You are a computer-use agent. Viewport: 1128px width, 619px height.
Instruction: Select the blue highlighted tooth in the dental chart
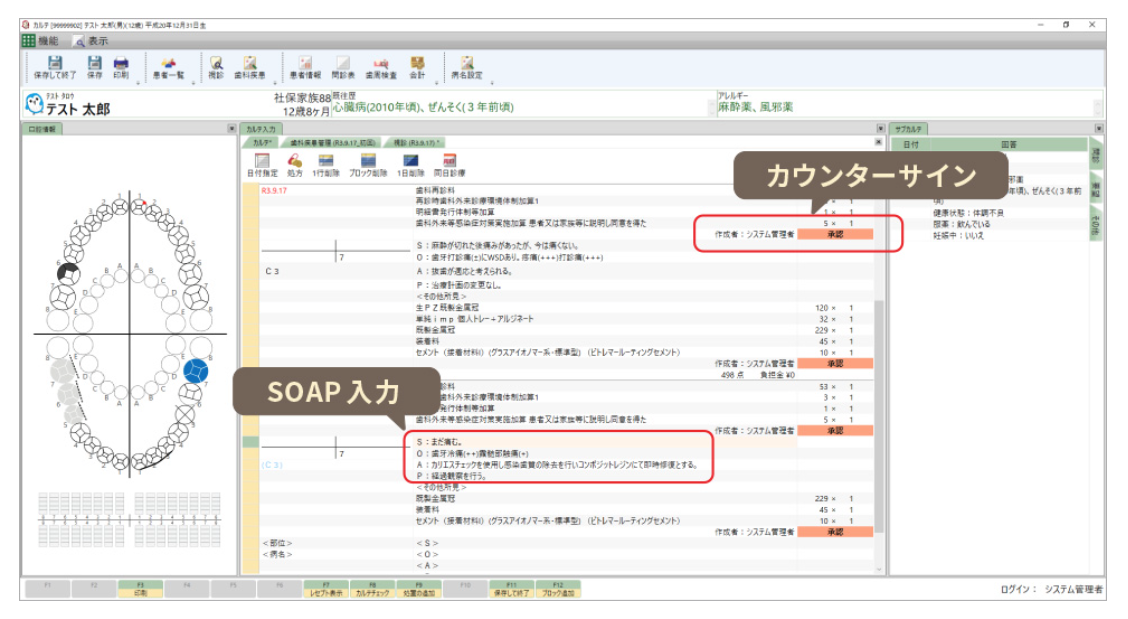196,371
